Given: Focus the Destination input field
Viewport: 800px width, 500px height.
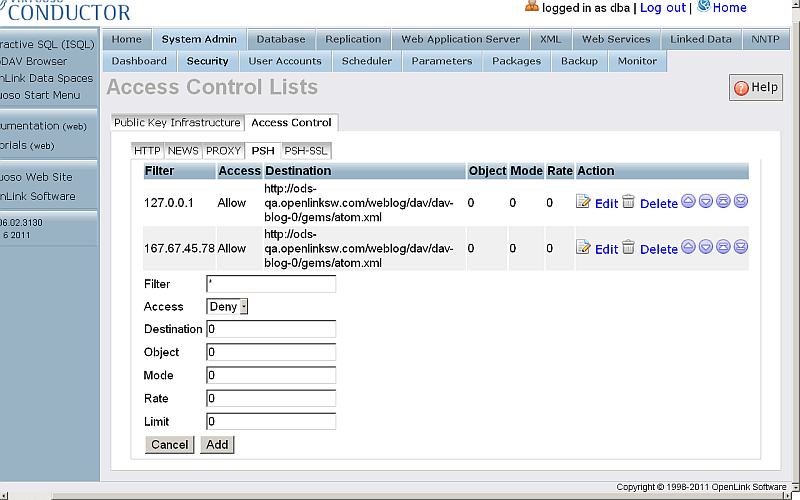Looking at the screenshot, I should (271, 329).
